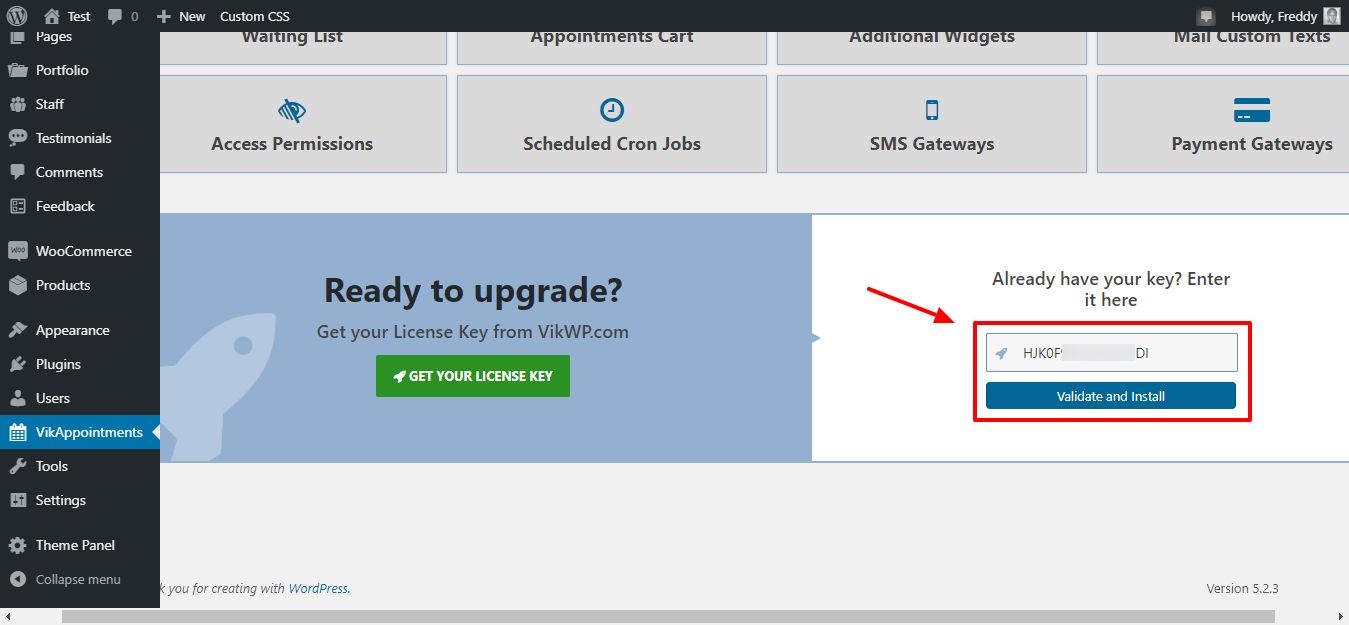Click the Portfolio folder icon

coord(18,70)
